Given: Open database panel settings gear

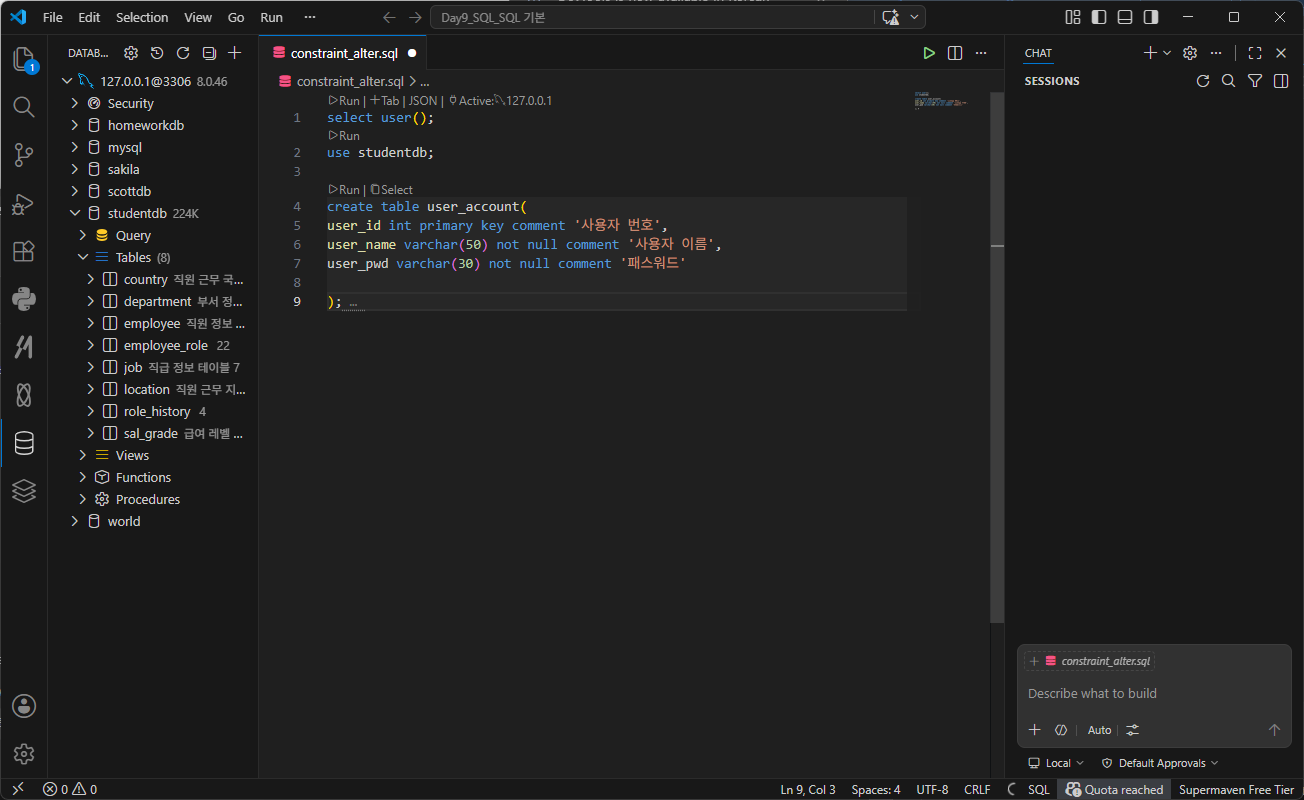Looking at the screenshot, I should tap(131, 53).
